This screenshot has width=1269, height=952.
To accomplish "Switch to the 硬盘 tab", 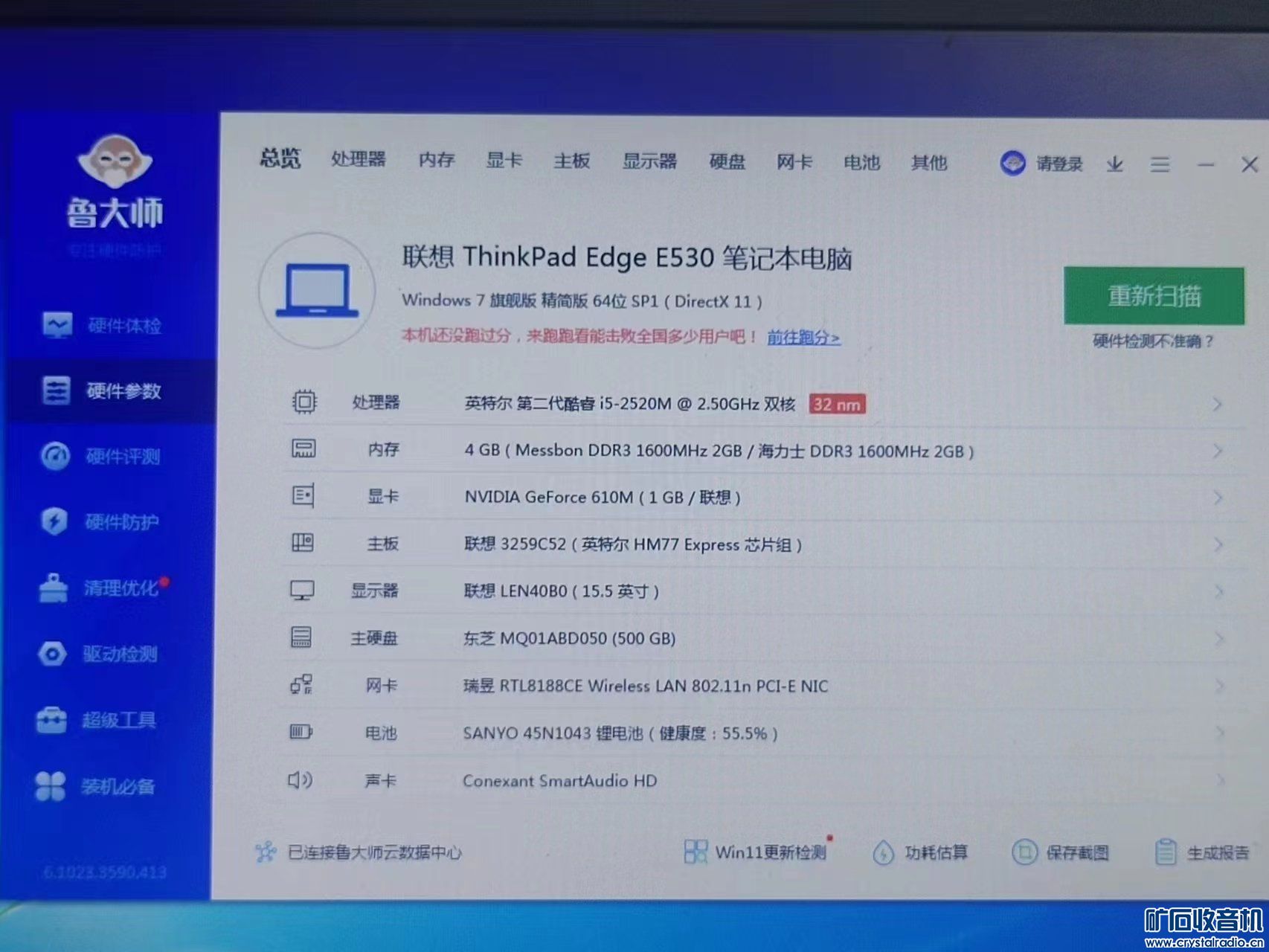I will pos(727,161).
